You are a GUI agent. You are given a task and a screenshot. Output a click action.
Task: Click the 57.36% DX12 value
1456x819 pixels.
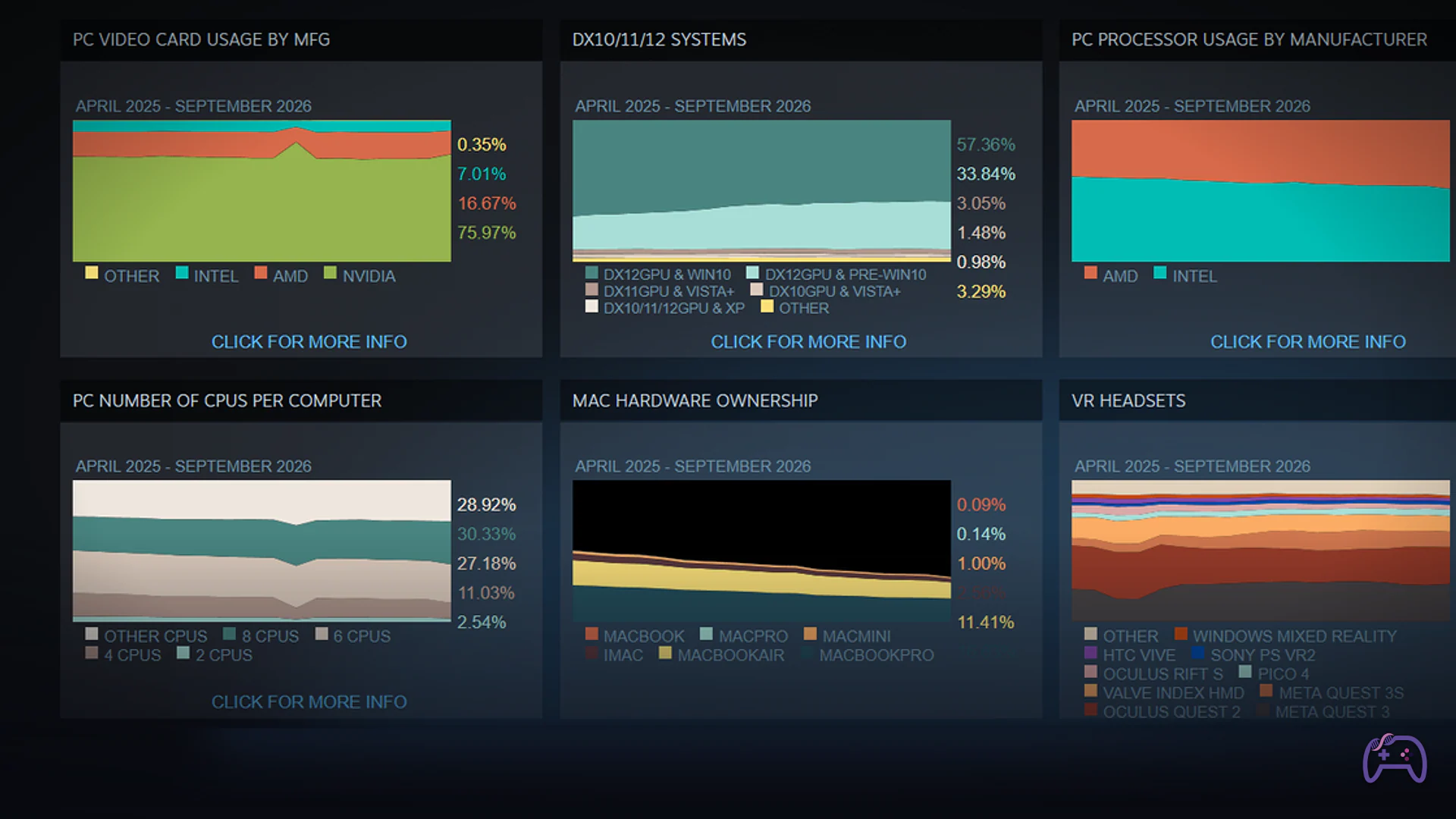[x=985, y=144]
